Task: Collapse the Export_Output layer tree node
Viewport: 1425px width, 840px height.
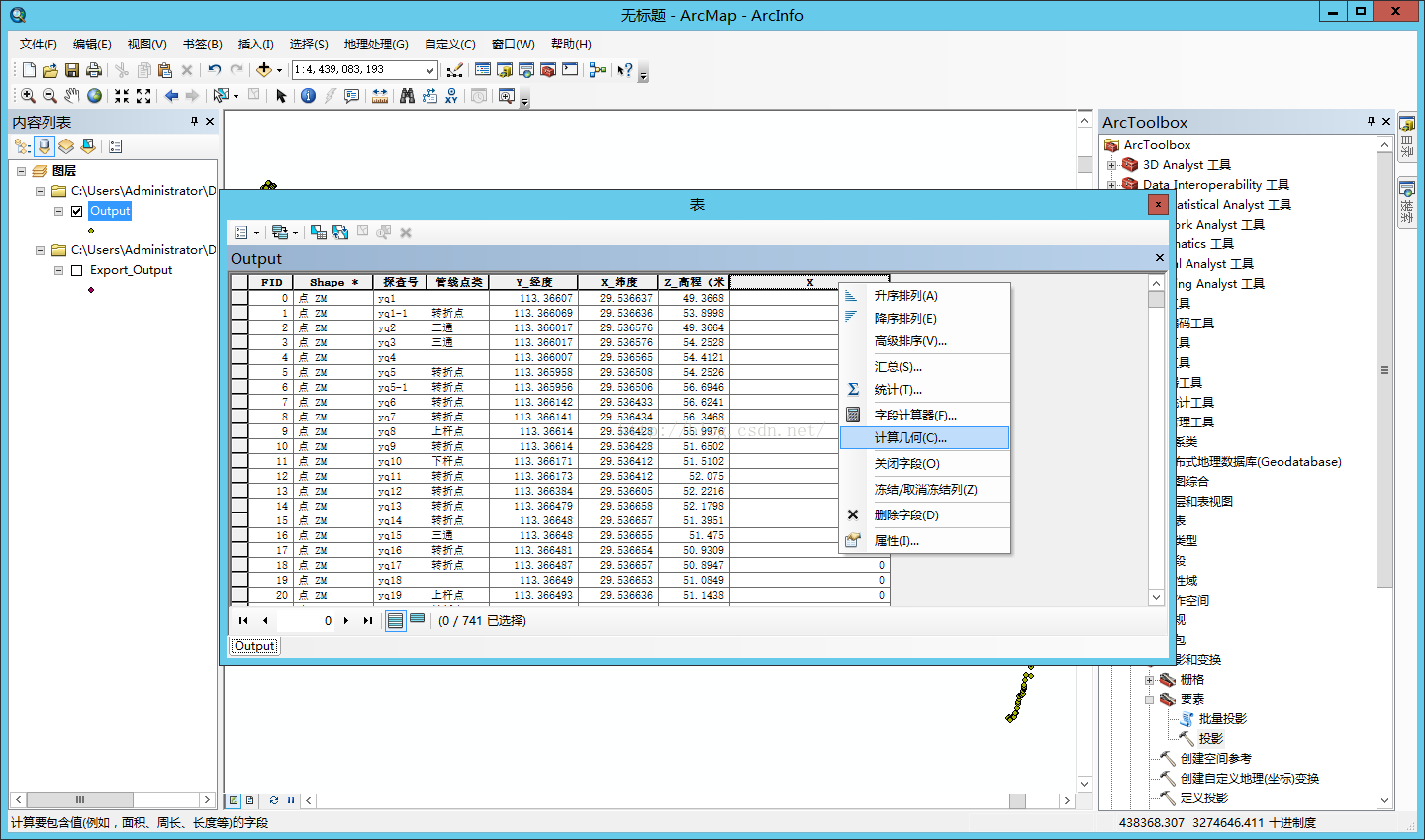Action: click(x=58, y=270)
